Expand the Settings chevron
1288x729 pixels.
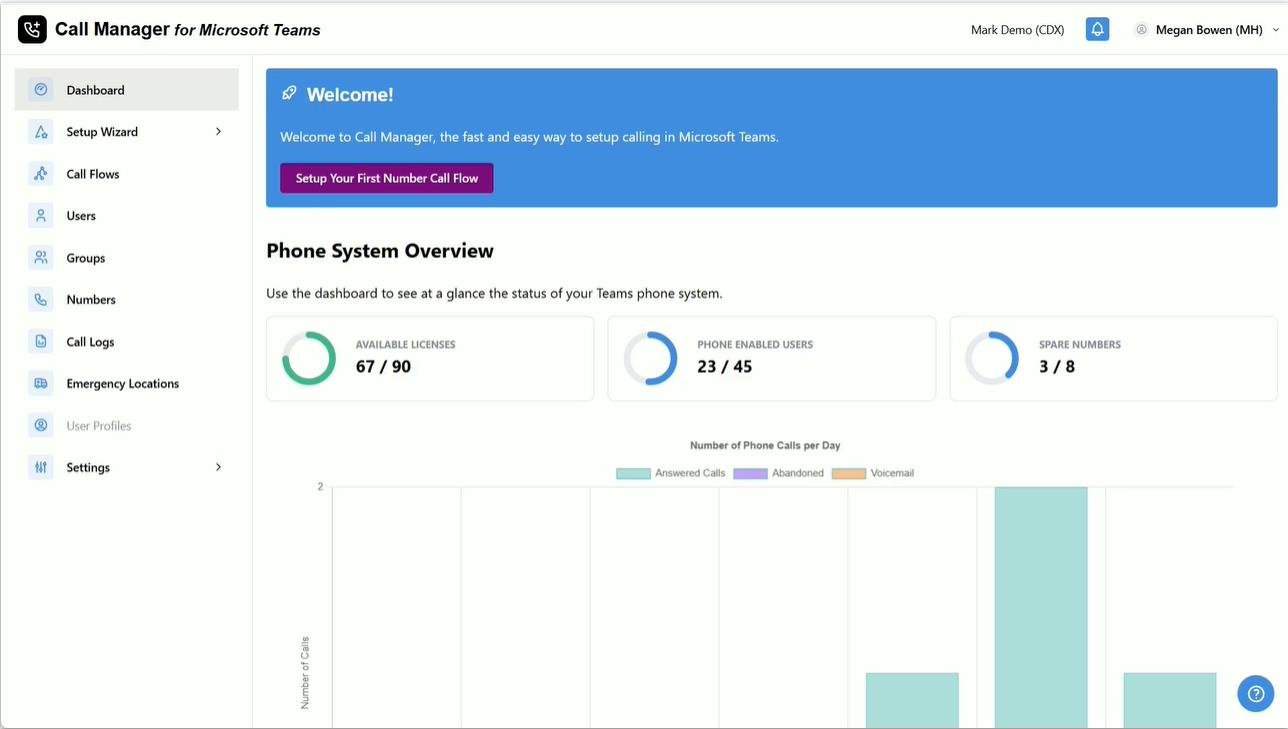[x=218, y=467]
